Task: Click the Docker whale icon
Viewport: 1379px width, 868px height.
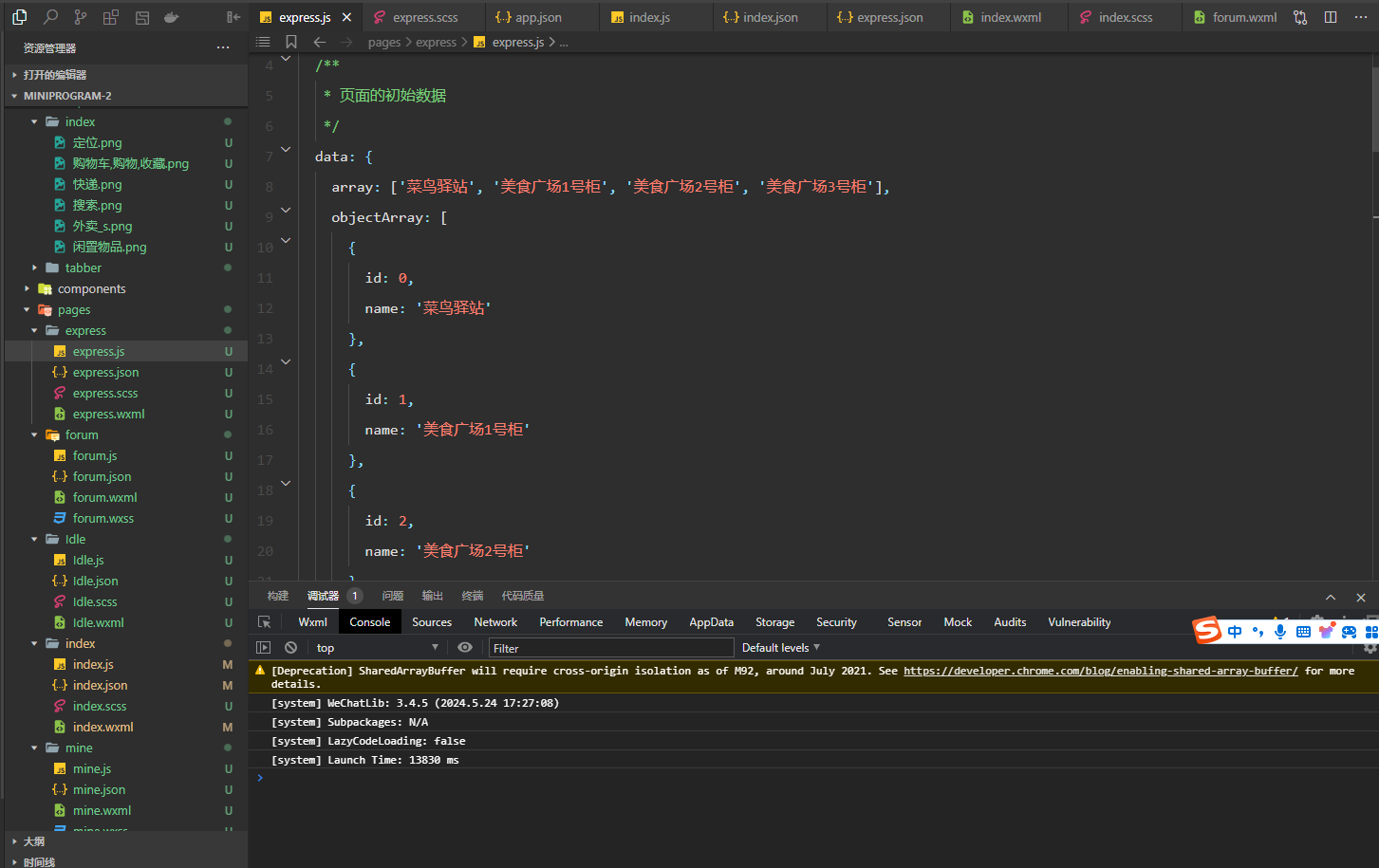Action: coord(172,17)
